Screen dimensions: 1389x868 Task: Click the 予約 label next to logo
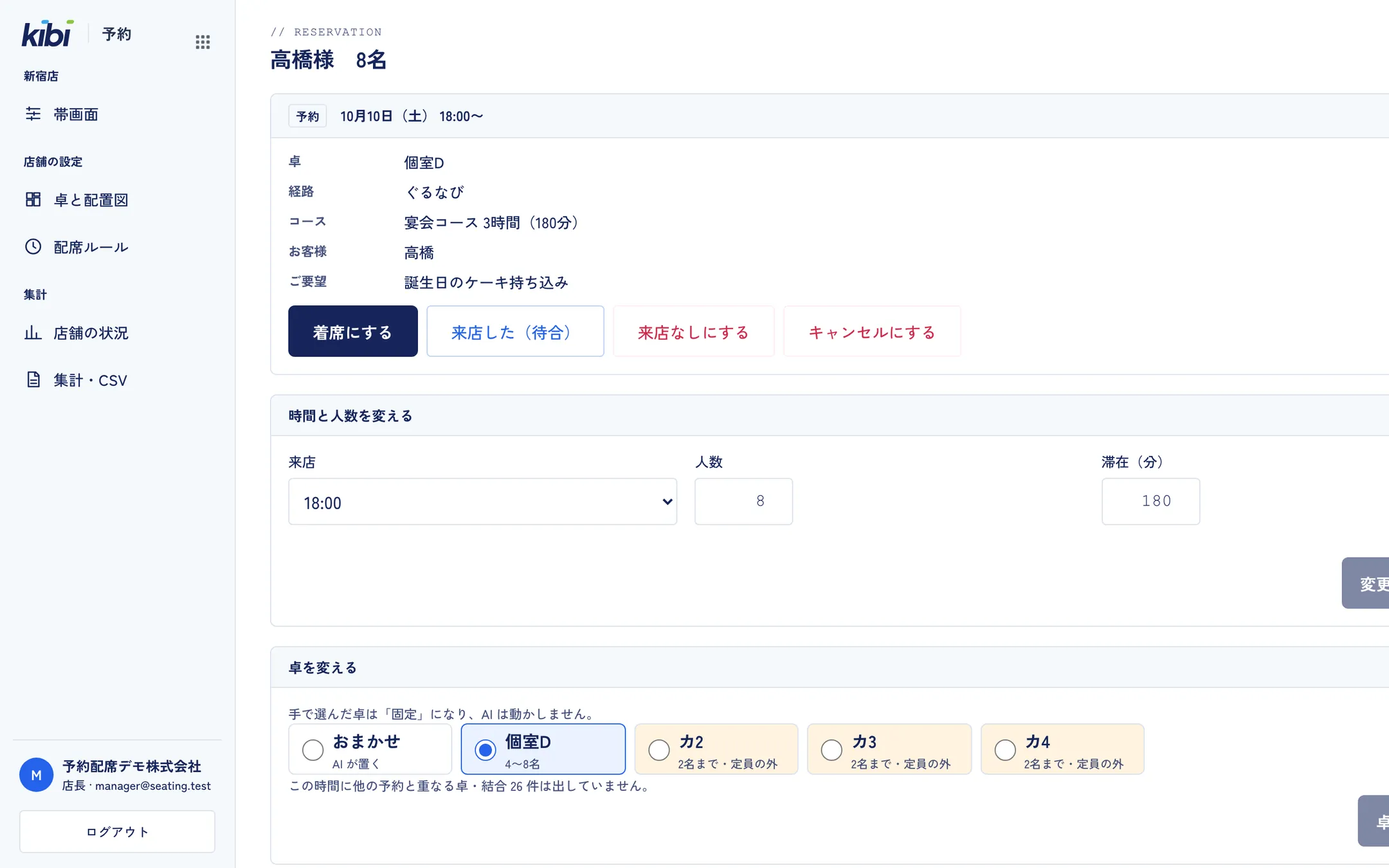pos(116,34)
